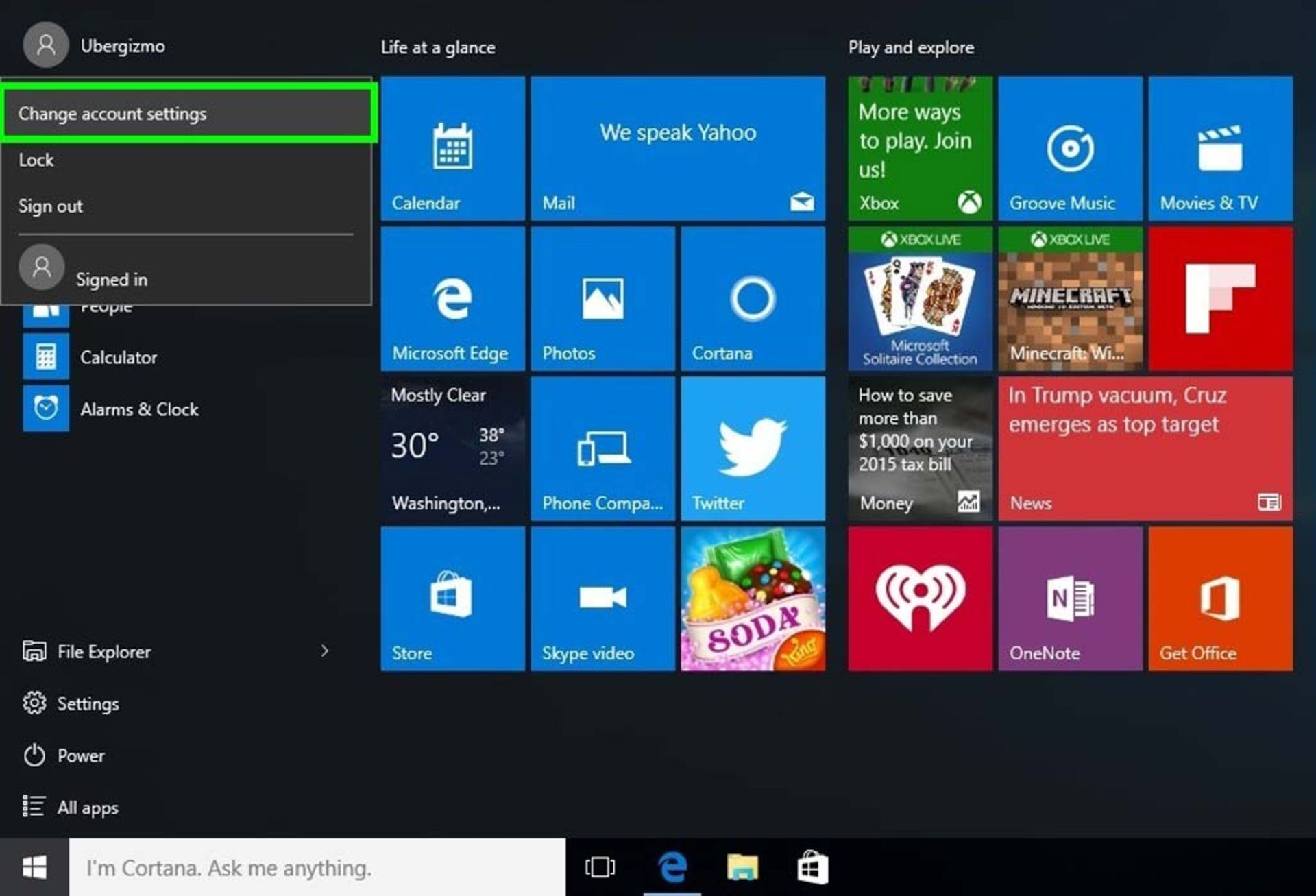Select Lock from account menu
This screenshot has width=1316, height=896.
pos(36,160)
